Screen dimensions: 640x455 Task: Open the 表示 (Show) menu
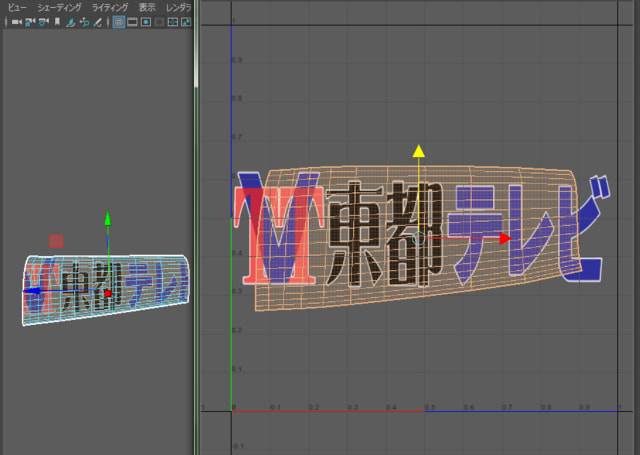click(x=147, y=7)
